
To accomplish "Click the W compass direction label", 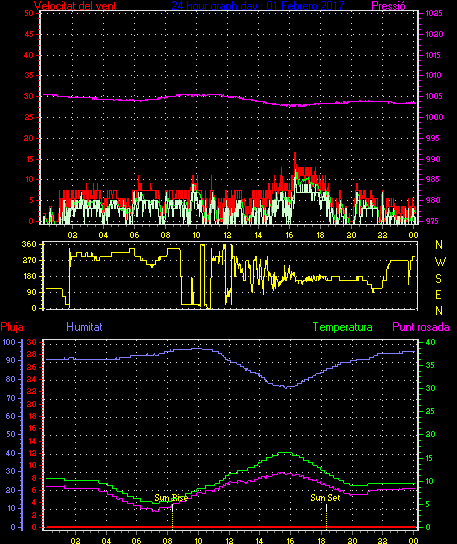I will coord(440,262).
